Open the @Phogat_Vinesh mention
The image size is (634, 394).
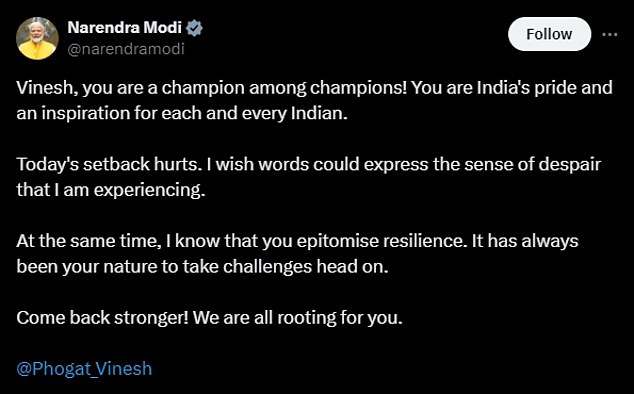[84, 369]
